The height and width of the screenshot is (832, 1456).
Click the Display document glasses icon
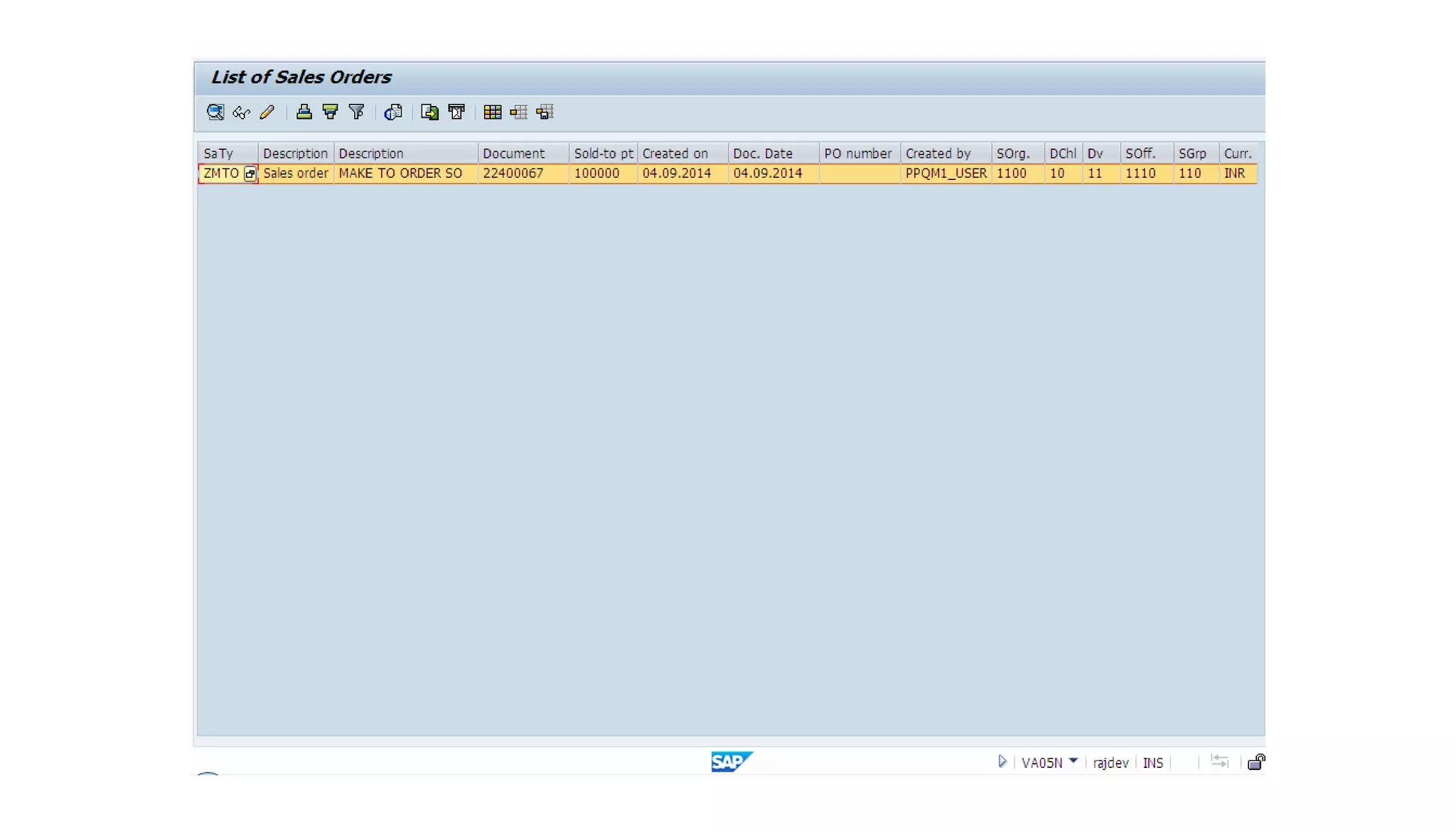point(241,112)
